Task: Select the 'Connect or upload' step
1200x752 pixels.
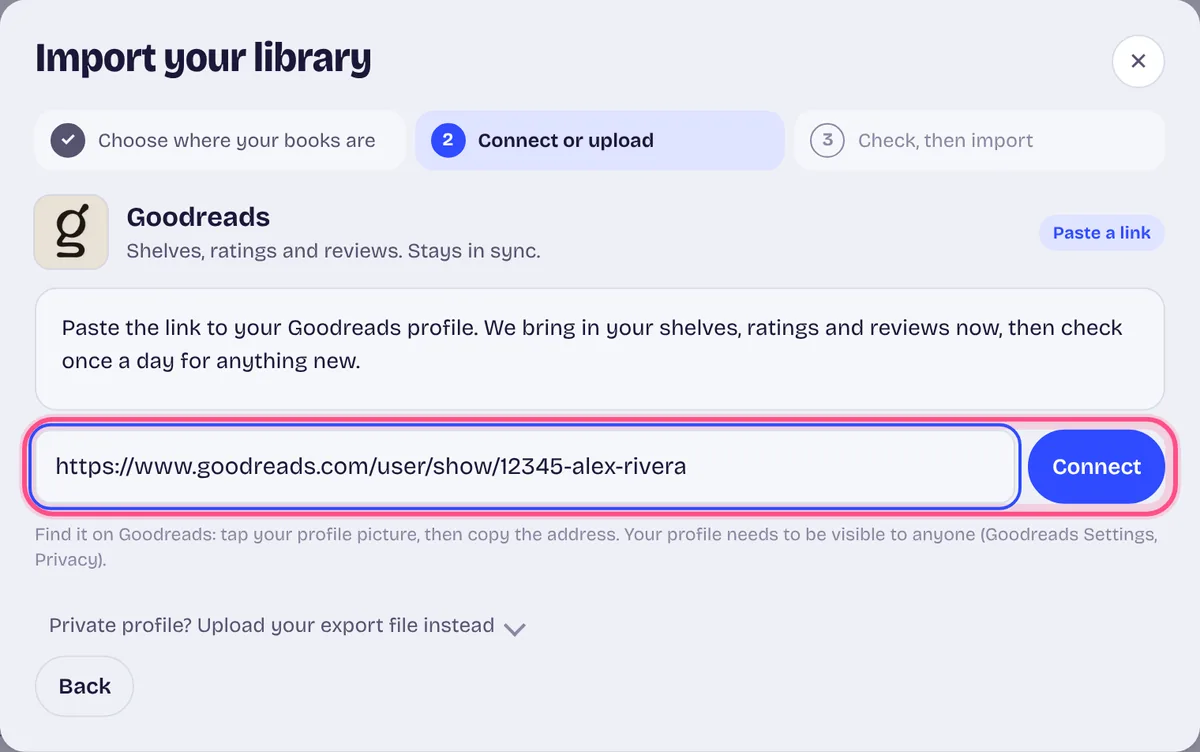Action: click(599, 140)
